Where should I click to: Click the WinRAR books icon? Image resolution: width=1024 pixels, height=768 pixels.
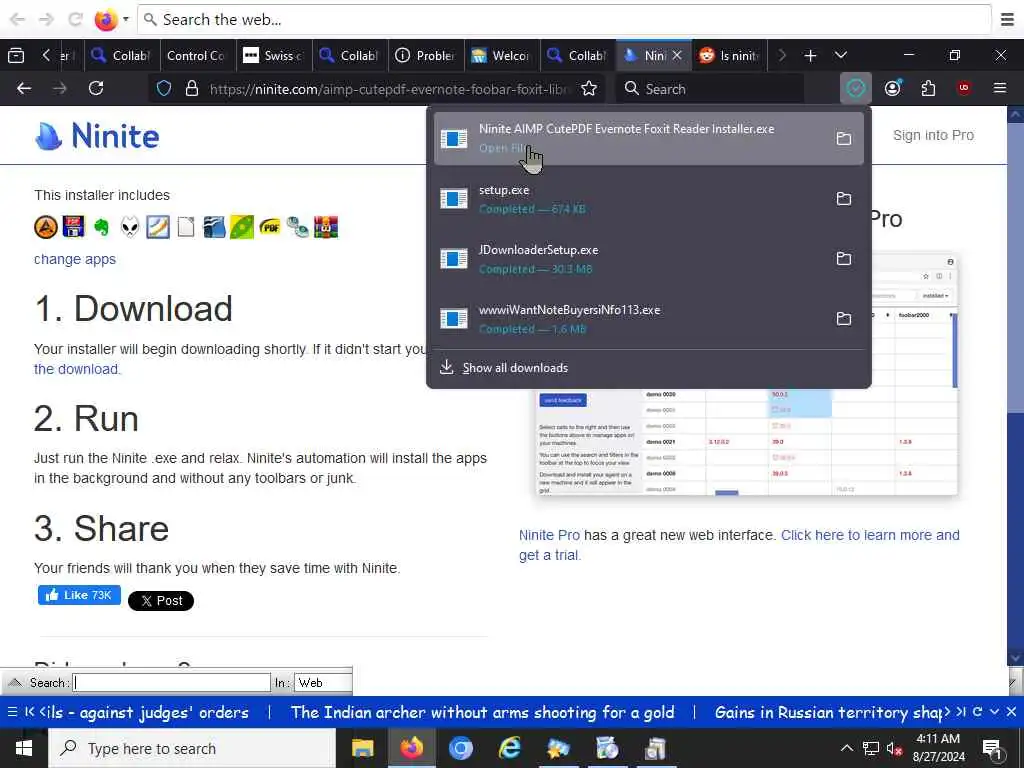(x=326, y=227)
